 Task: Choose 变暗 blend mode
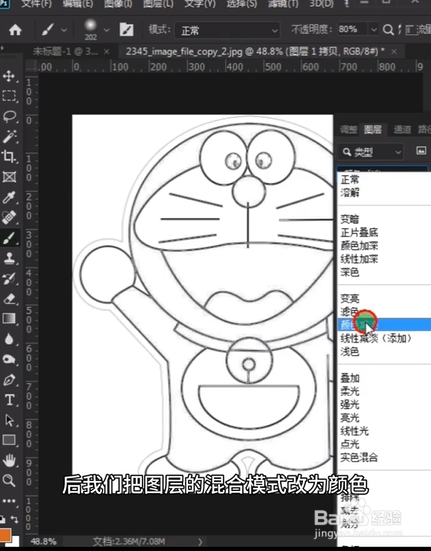384,219
